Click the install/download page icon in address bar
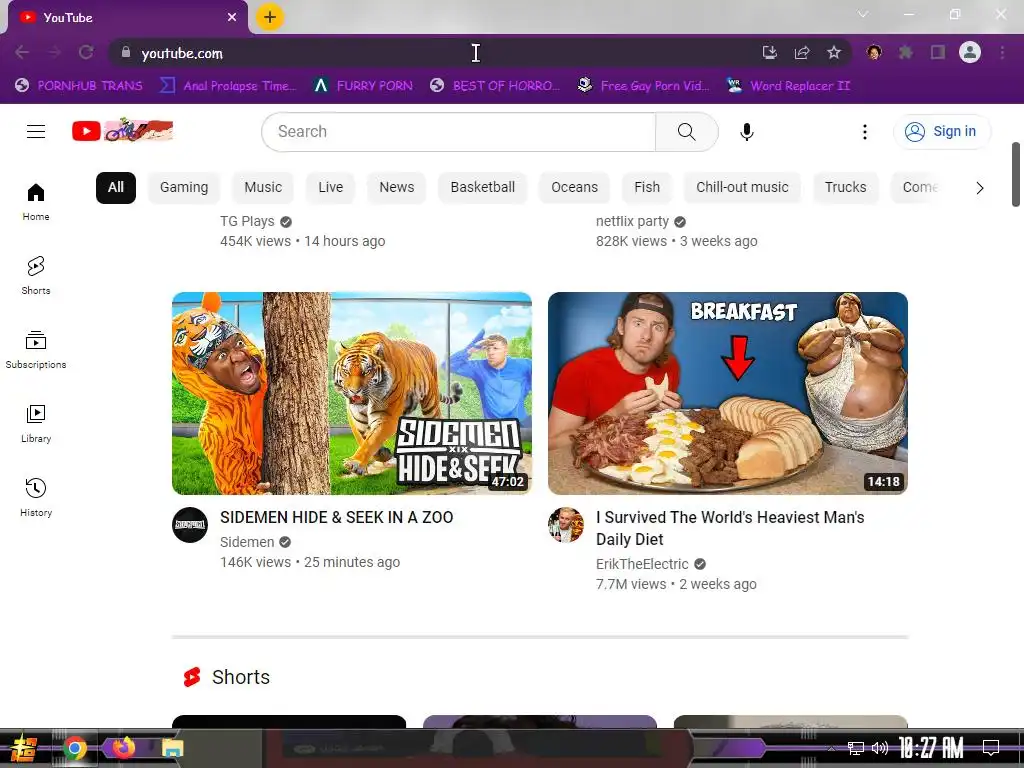Image resolution: width=1024 pixels, height=768 pixels. coord(770,52)
